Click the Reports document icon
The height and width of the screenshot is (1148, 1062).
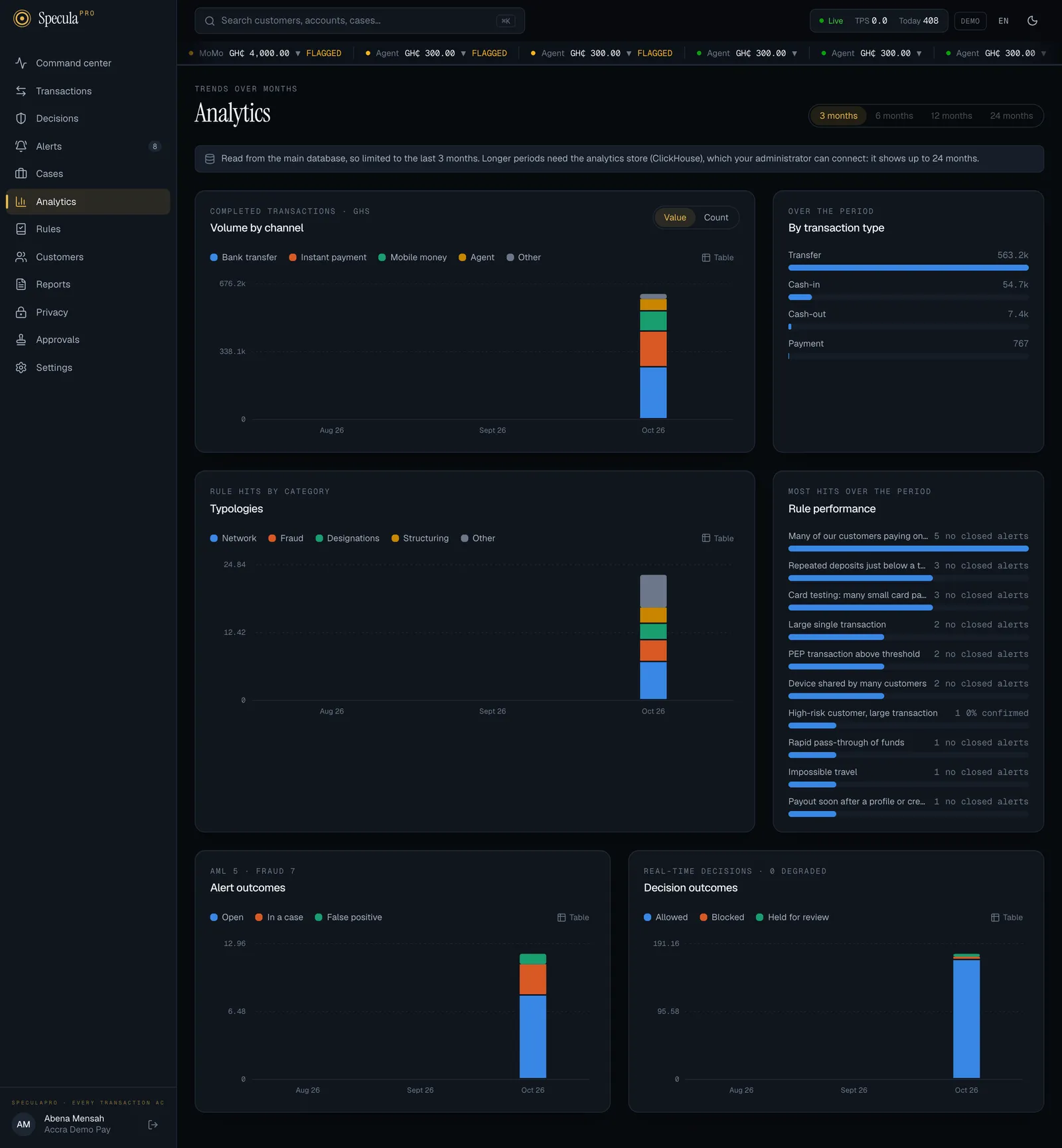21,284
